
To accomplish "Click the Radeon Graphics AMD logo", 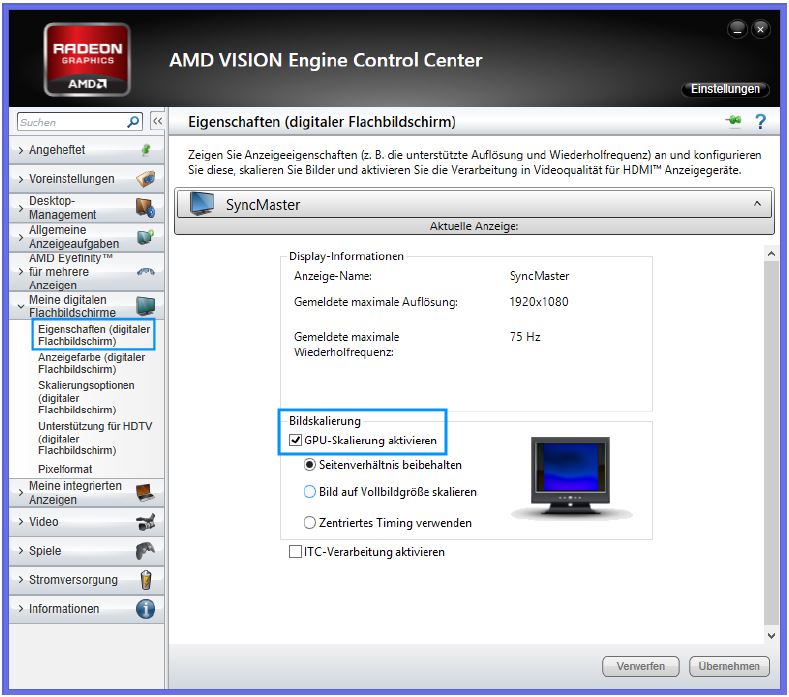I will tap(87, 59).
